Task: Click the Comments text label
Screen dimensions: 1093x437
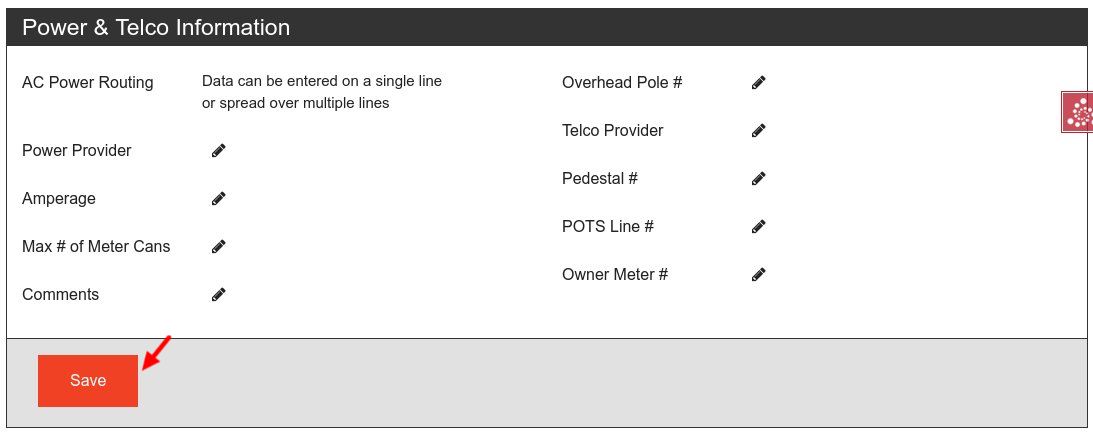Action: [x=60, y=295]
